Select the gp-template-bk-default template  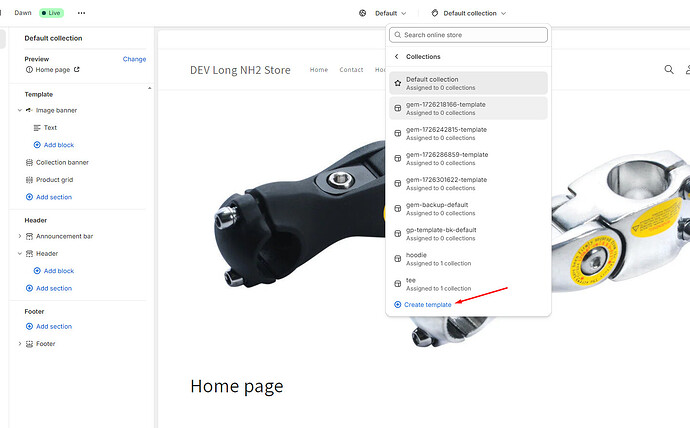pos(468,234)
